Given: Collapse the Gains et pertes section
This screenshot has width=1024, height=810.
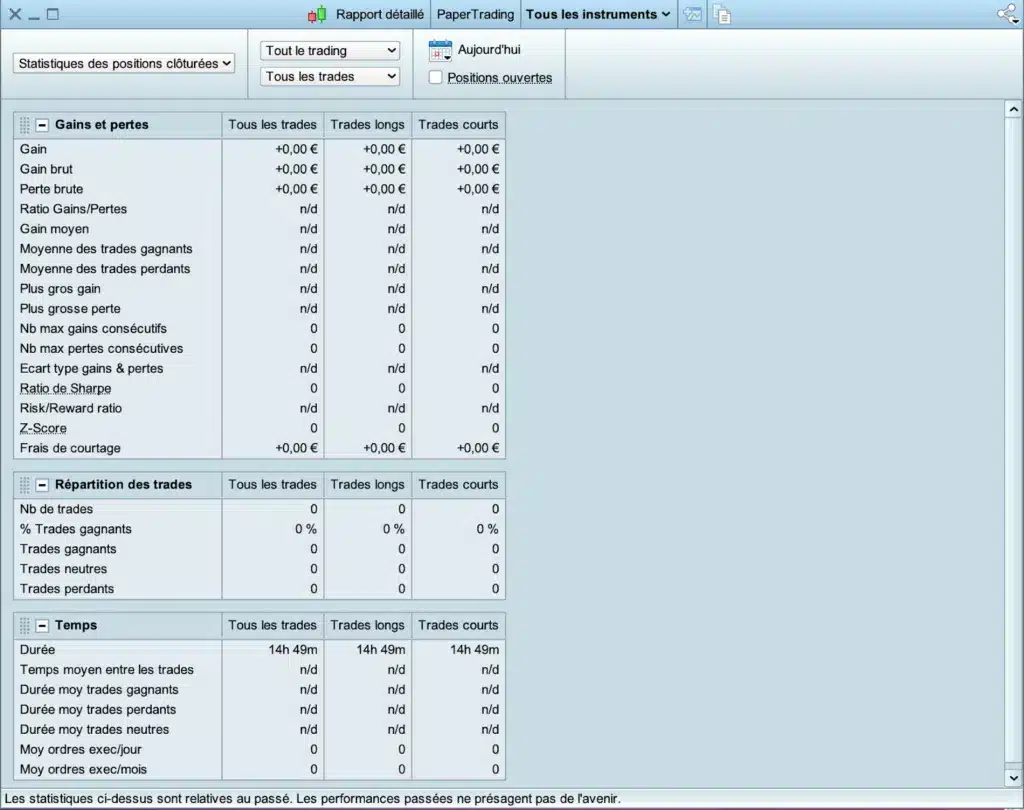Looking at the screenshot, I should [x=42, y=125].
